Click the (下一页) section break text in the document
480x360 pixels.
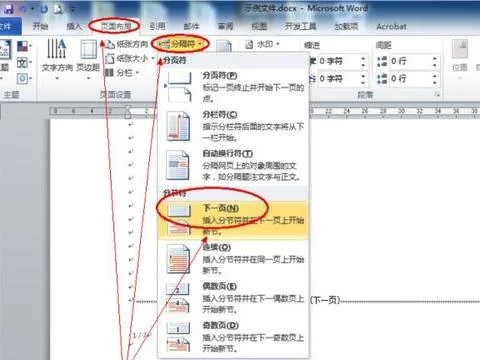tap(325, 300)
